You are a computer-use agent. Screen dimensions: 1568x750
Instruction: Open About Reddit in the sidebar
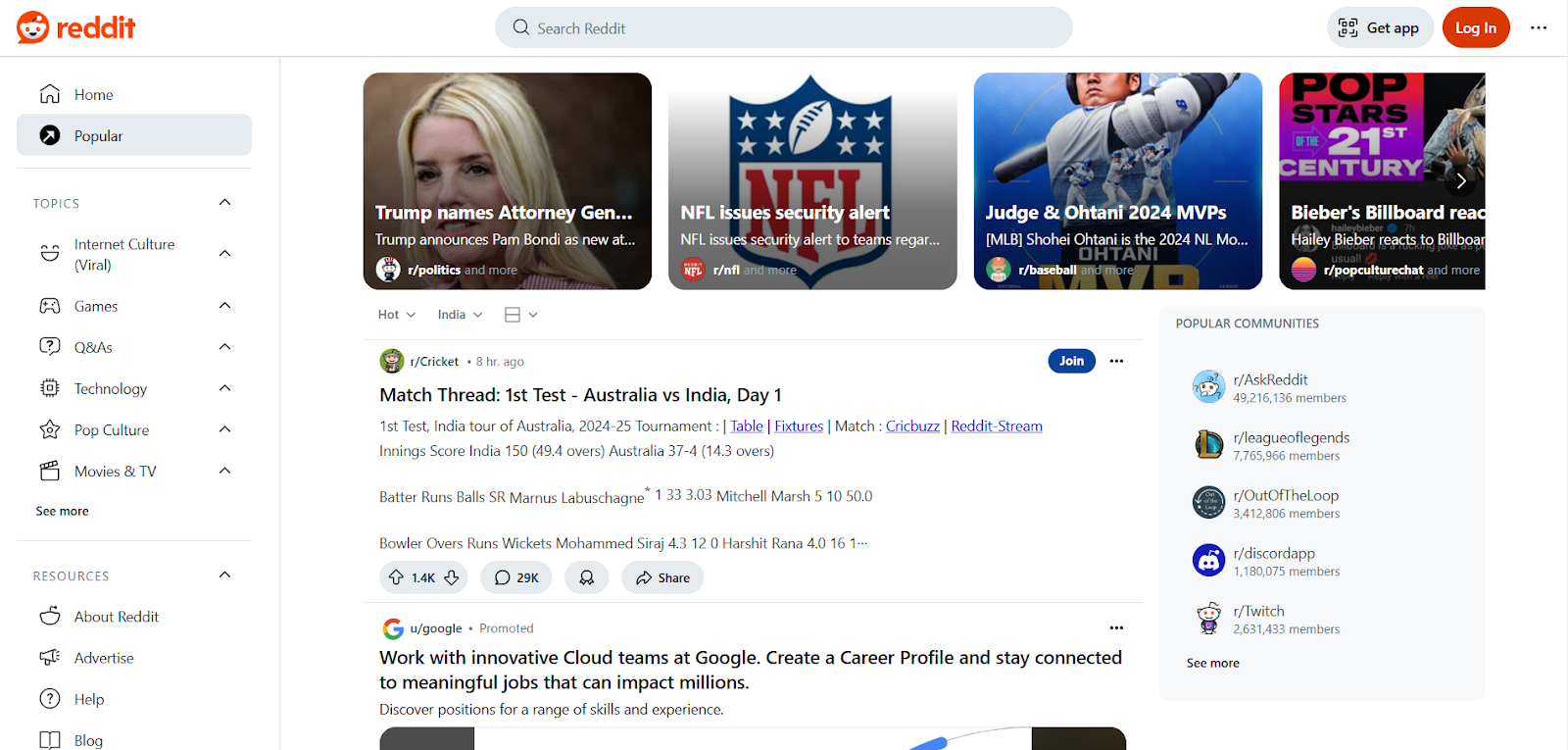click(x=134, y=616)
